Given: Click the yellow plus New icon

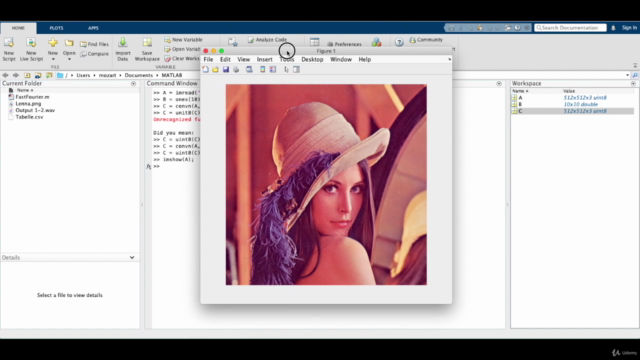Looking at the screenshot, I should click(x=53, y=42).
